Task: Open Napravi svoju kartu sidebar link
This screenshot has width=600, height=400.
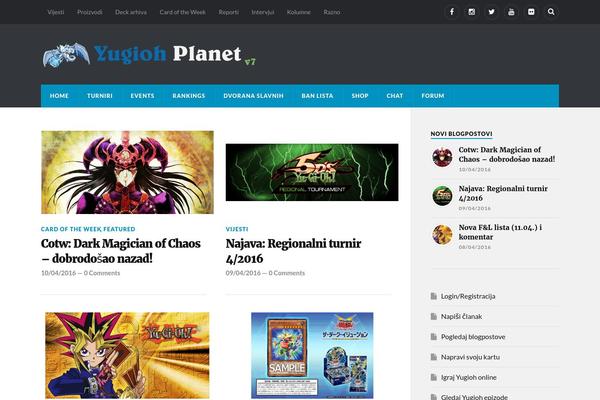Action: 470,357
